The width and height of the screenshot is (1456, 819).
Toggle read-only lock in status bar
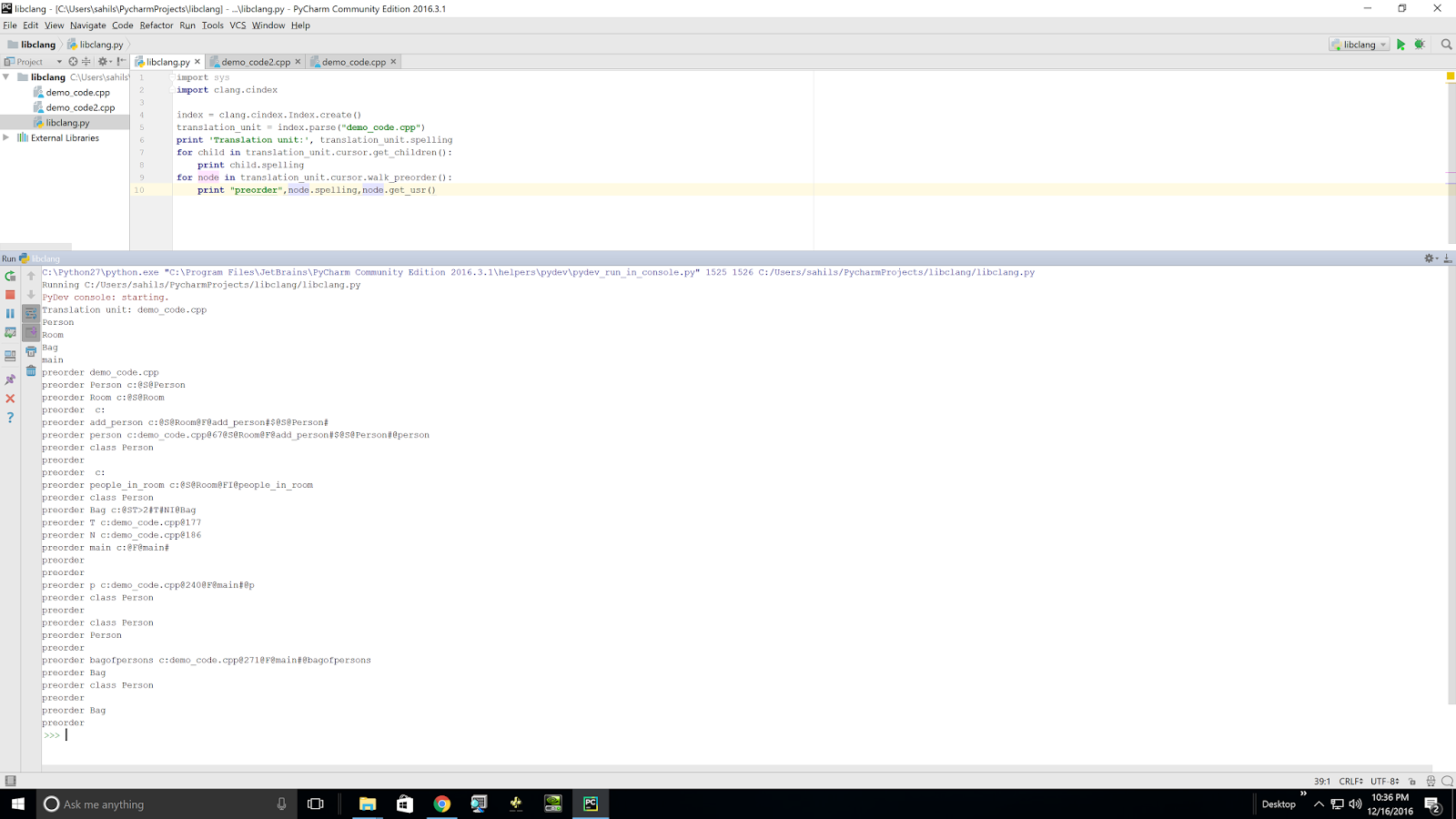(x=1412, y=781)
